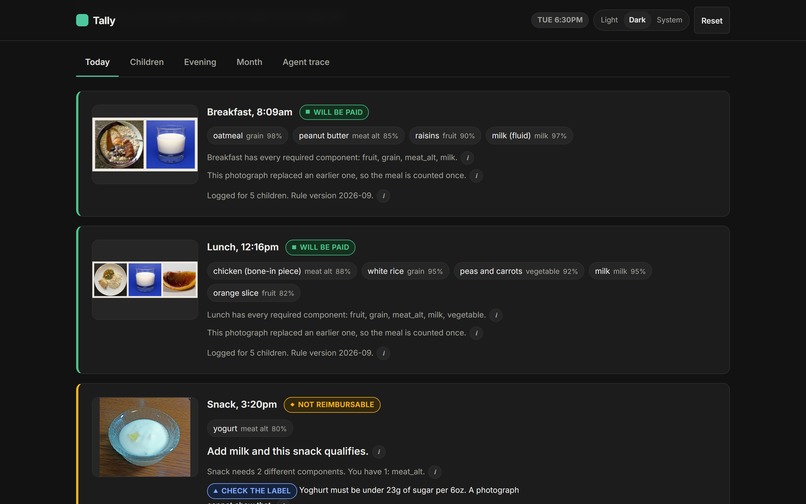
Task: Select the milk (fluid) 97% chip
Action: (529, 136)
